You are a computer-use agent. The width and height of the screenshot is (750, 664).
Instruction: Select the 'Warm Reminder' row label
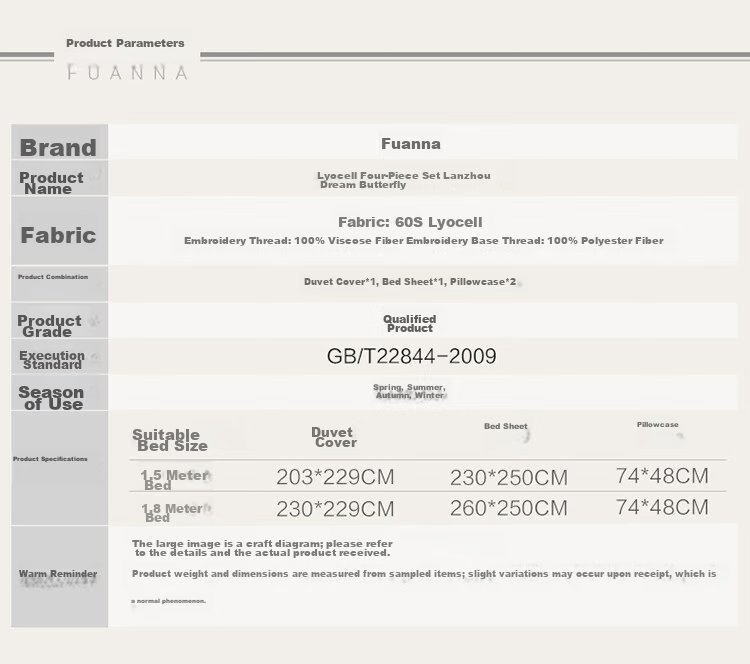(x=58, y=574)
